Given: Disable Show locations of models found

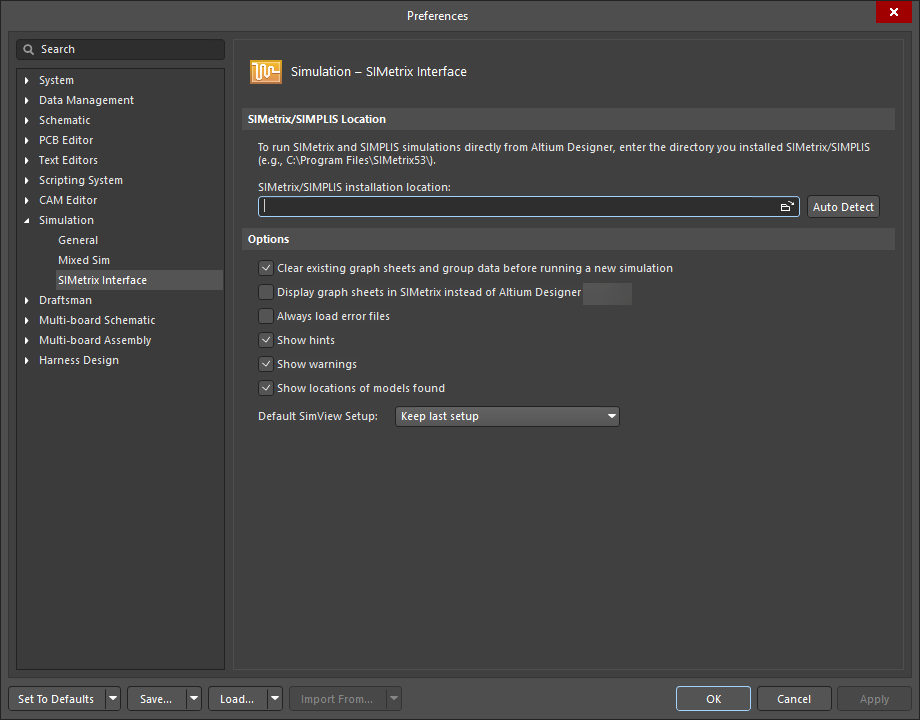Looking at the screenshot, I should pos(266,388).
